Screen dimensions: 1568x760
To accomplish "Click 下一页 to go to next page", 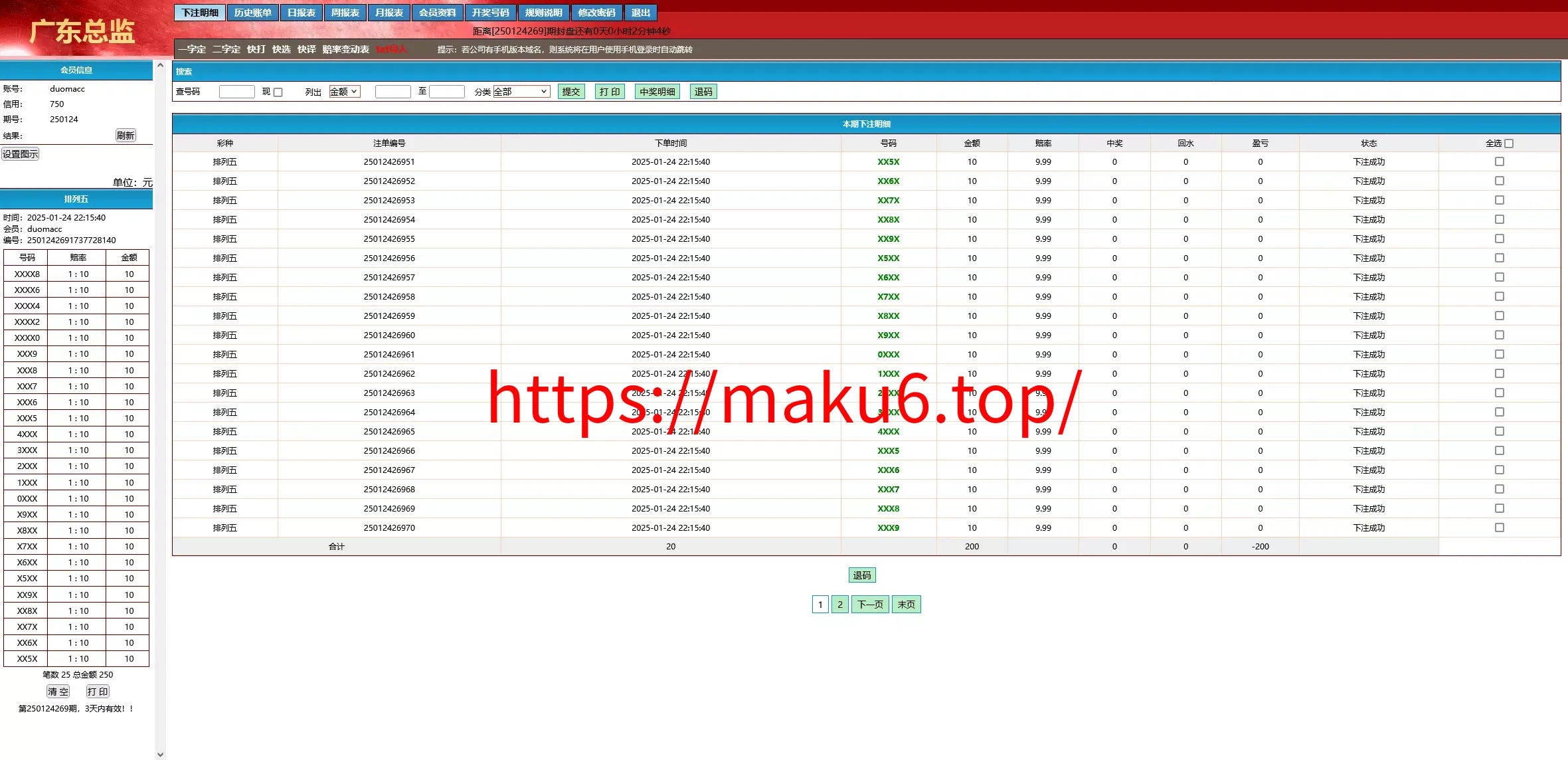I will click(870, 605).
